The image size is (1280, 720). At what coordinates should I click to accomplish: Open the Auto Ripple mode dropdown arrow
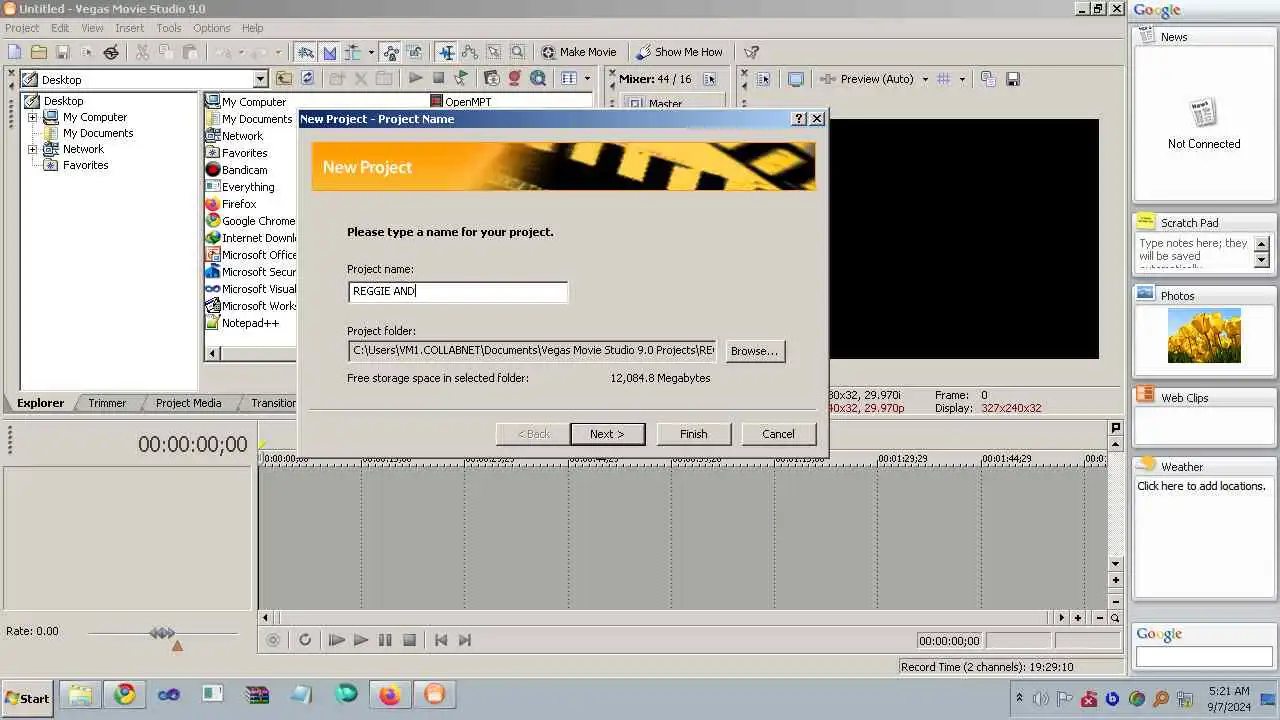371,52
